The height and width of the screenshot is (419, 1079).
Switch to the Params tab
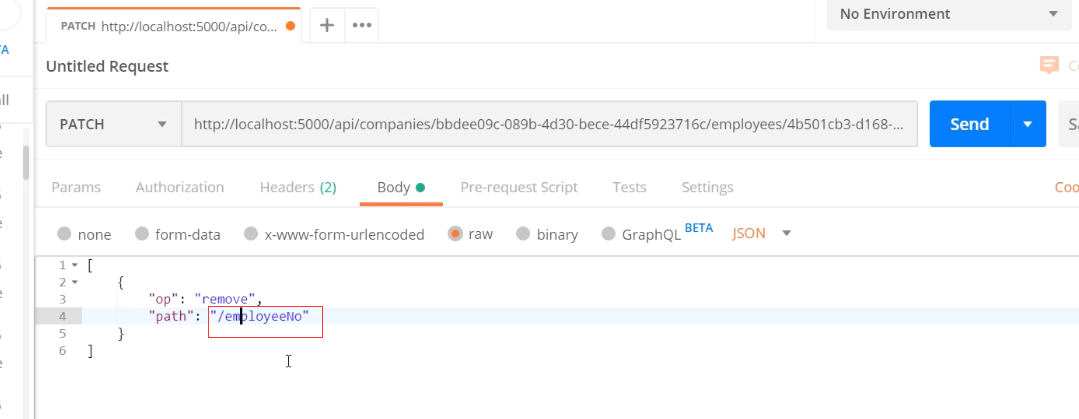[x=76, y=187]
